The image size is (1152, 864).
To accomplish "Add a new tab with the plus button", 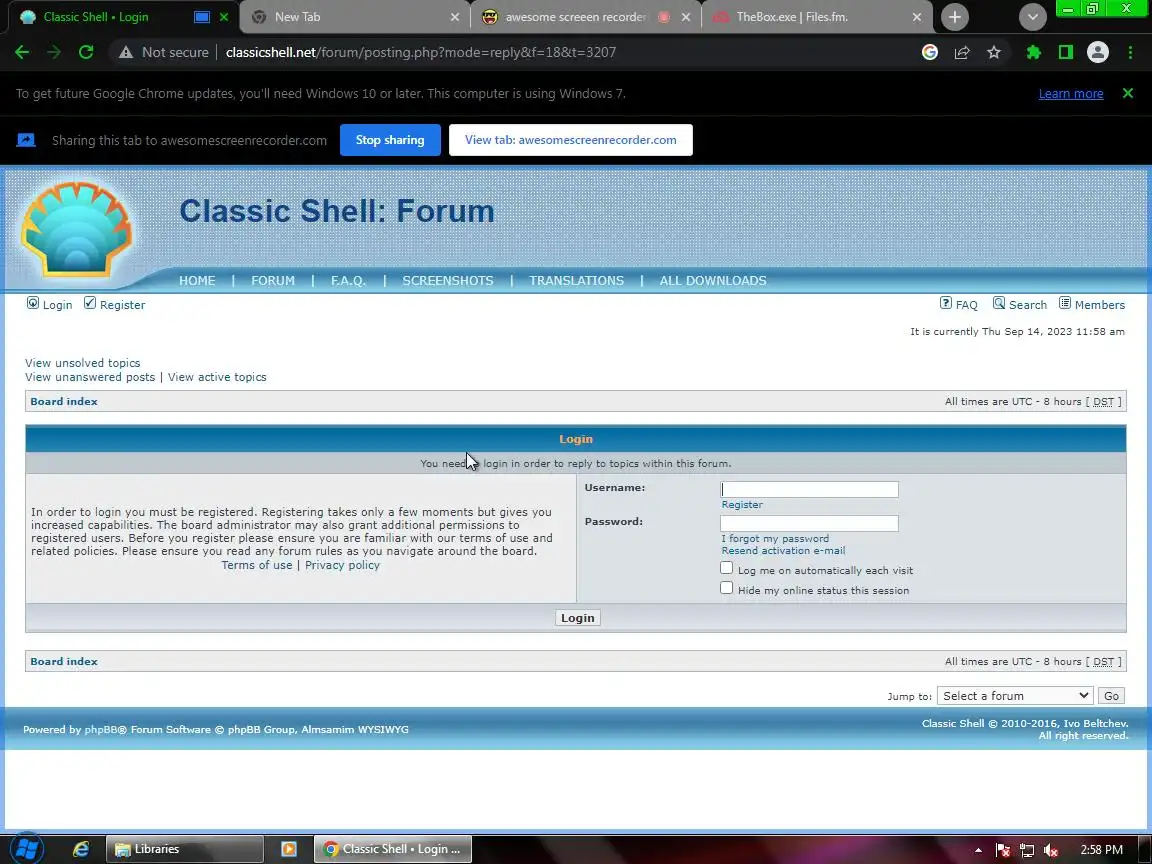I will point(954,17).
